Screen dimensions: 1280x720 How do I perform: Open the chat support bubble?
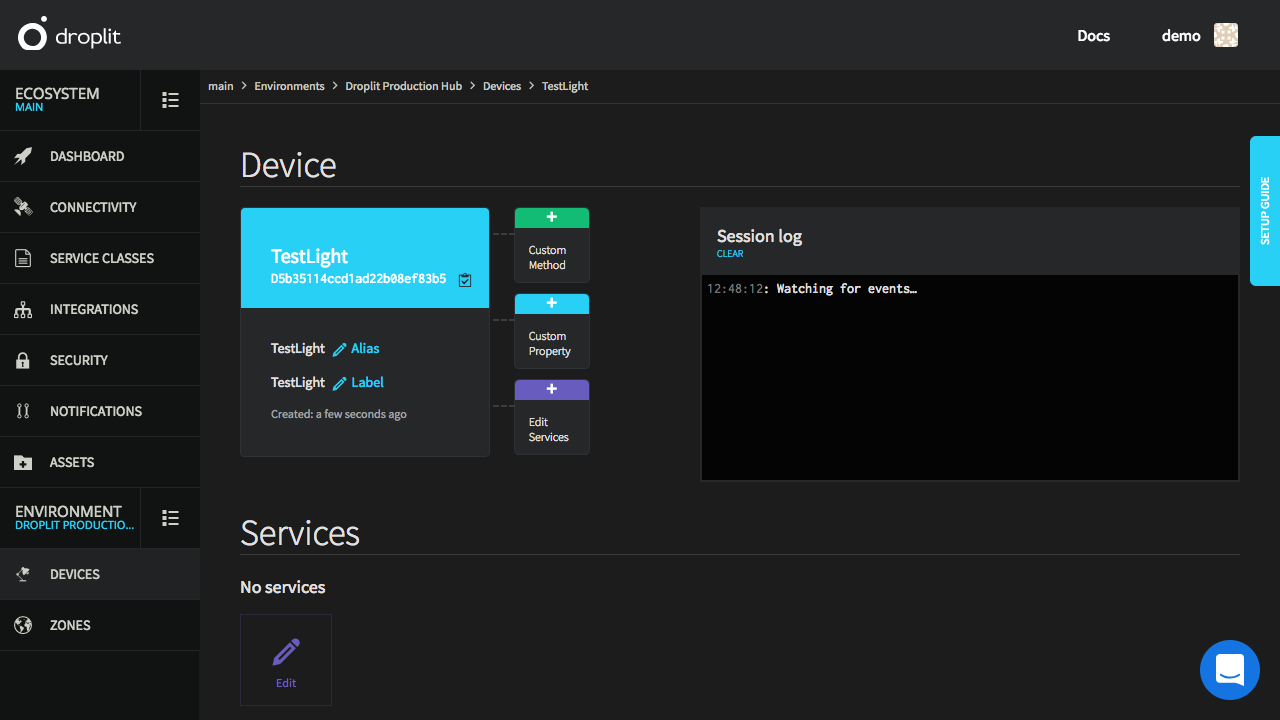pos(1230,670)
